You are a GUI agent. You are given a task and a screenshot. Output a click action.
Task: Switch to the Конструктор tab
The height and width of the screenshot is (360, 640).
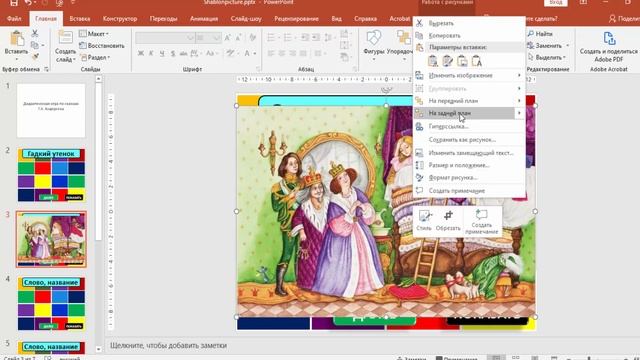(120, 19)
